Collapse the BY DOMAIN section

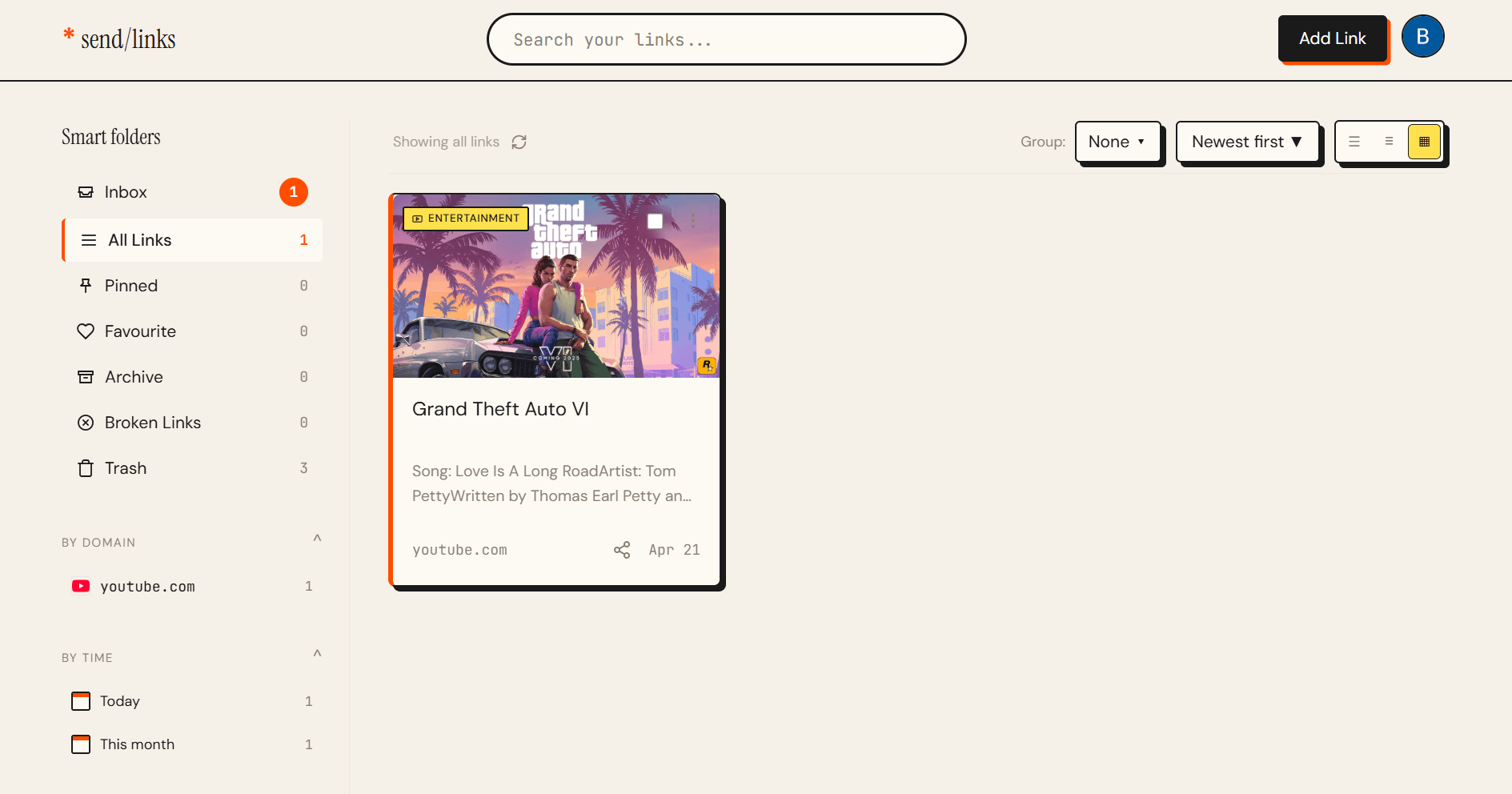(x=317, y=539)
